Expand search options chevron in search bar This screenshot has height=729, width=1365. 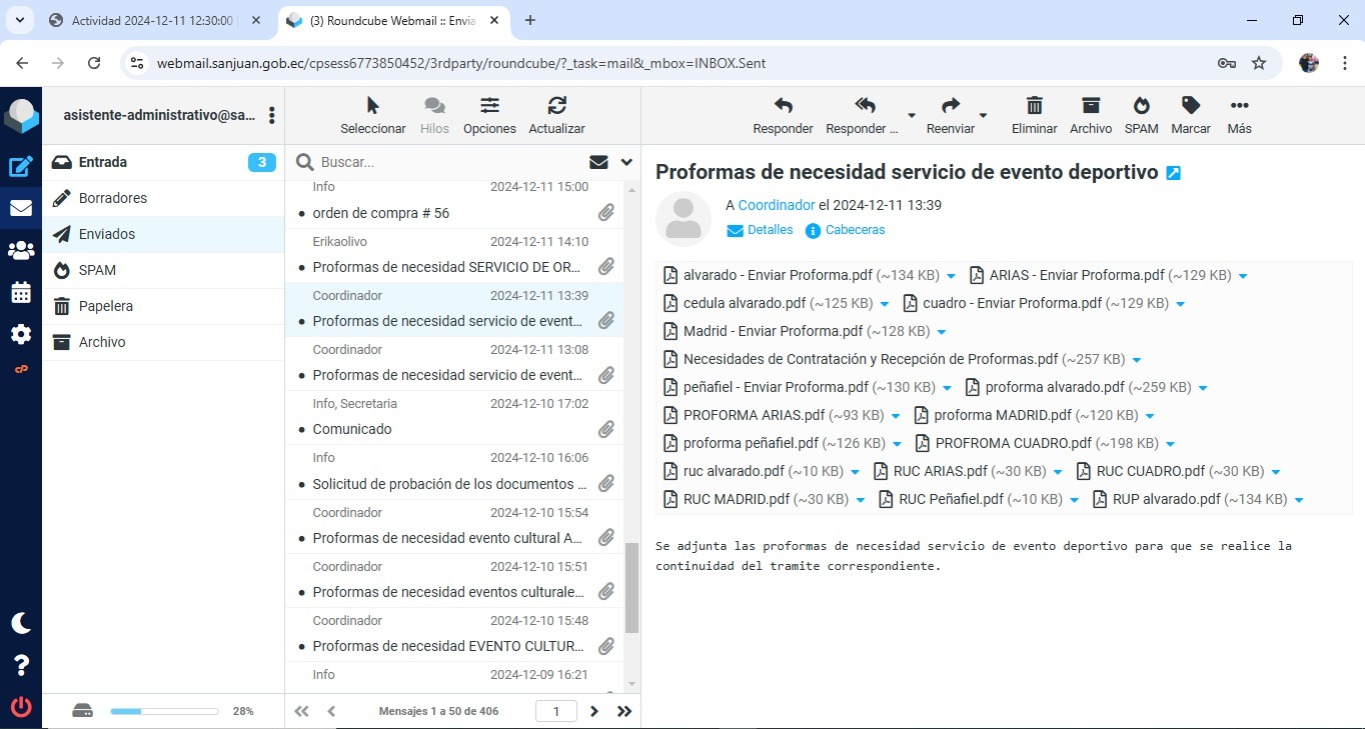pyautogui.click(x=627, y=162)
